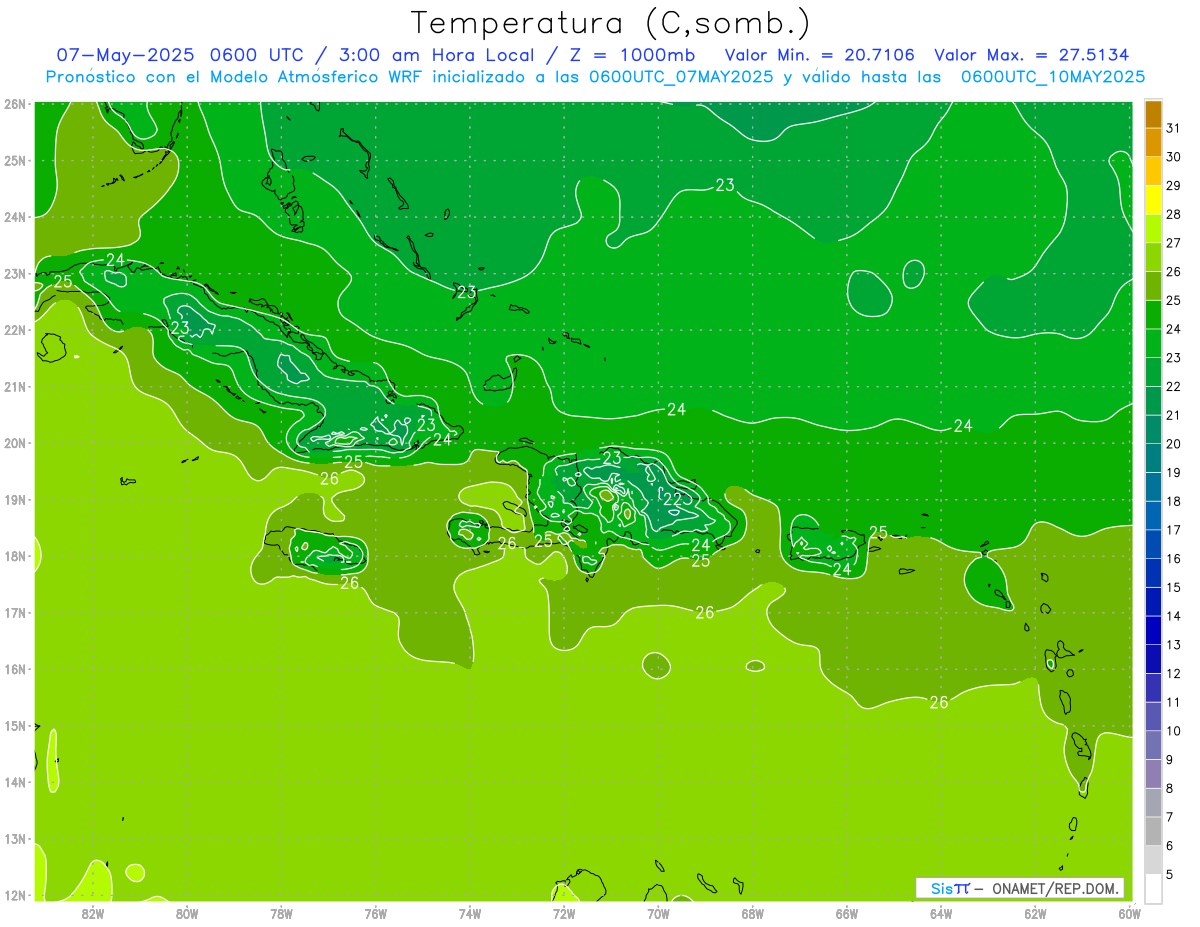Click the '82W' longitude axis label
1200x927 pixels.
[93, 912]
